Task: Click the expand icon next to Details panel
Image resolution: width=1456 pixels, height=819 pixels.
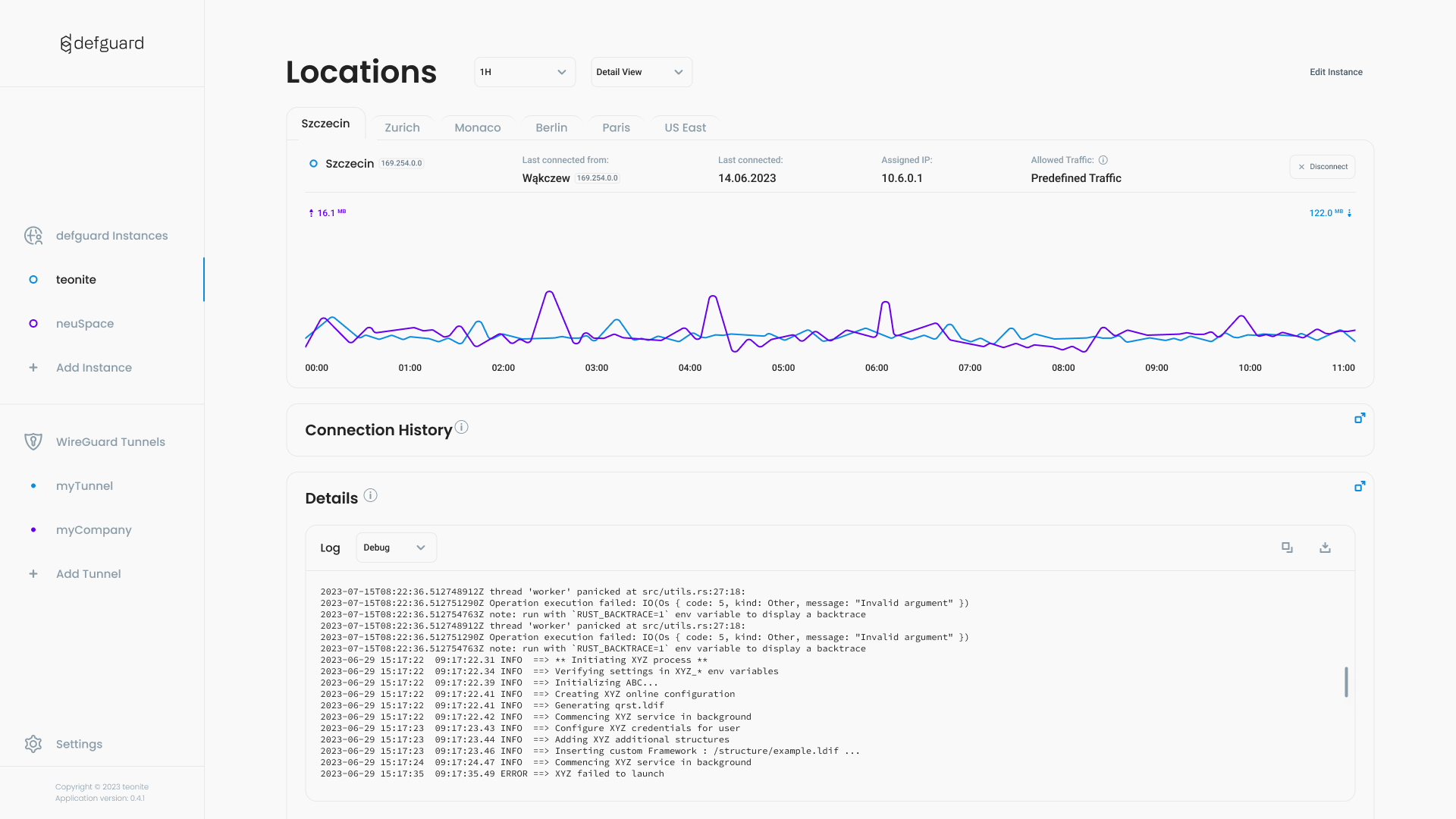Action: coord(1359,487)
